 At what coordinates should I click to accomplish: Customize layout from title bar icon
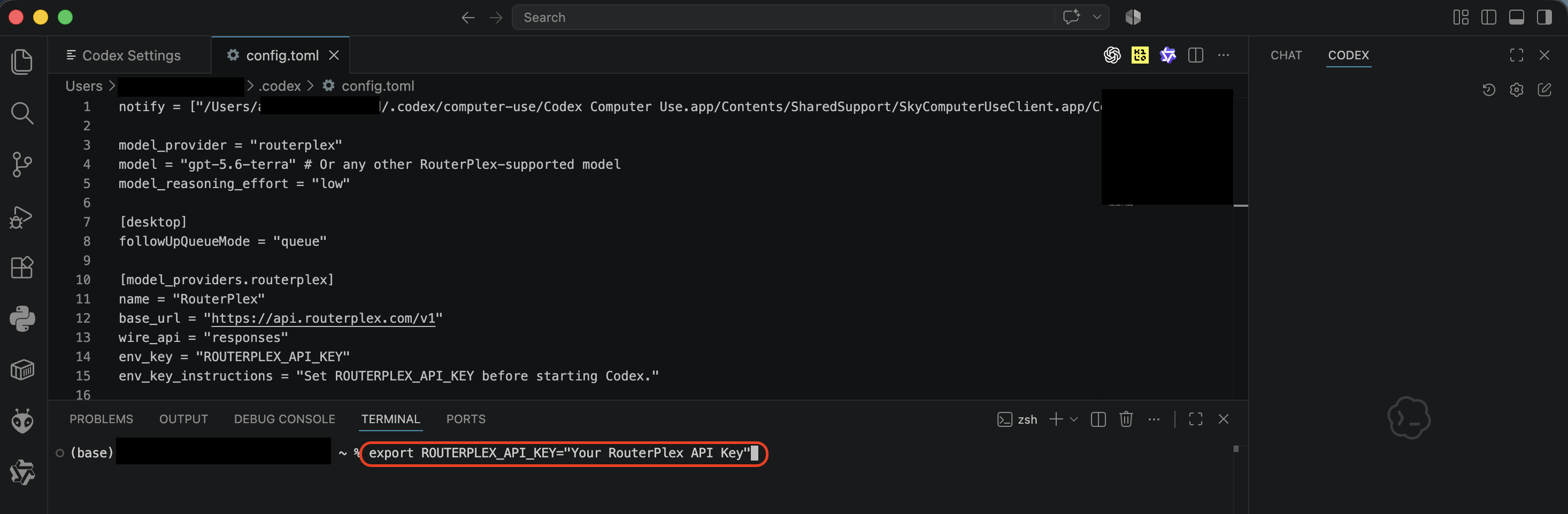[x=1461, y=17]
